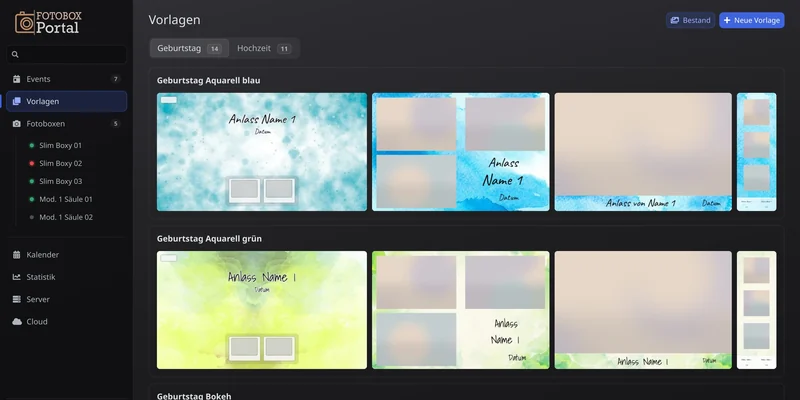The height and width of the screenshot is (400, 800).
Task: Open Aquarell blau three-photo collage thumbnail
Action: (461, 152)
